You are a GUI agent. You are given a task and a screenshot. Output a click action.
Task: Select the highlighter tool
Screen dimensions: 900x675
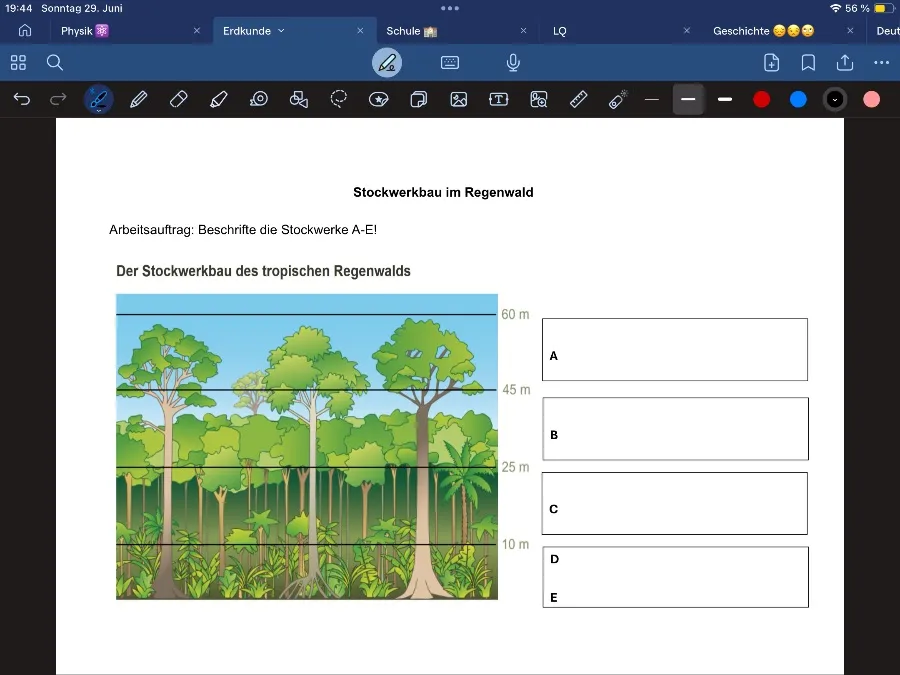click(219, 99)
